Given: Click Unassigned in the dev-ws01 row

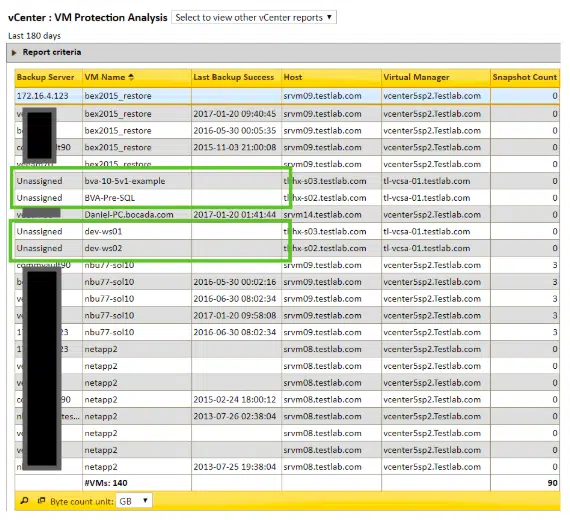Looking at the screenshot, I should 39,231.
